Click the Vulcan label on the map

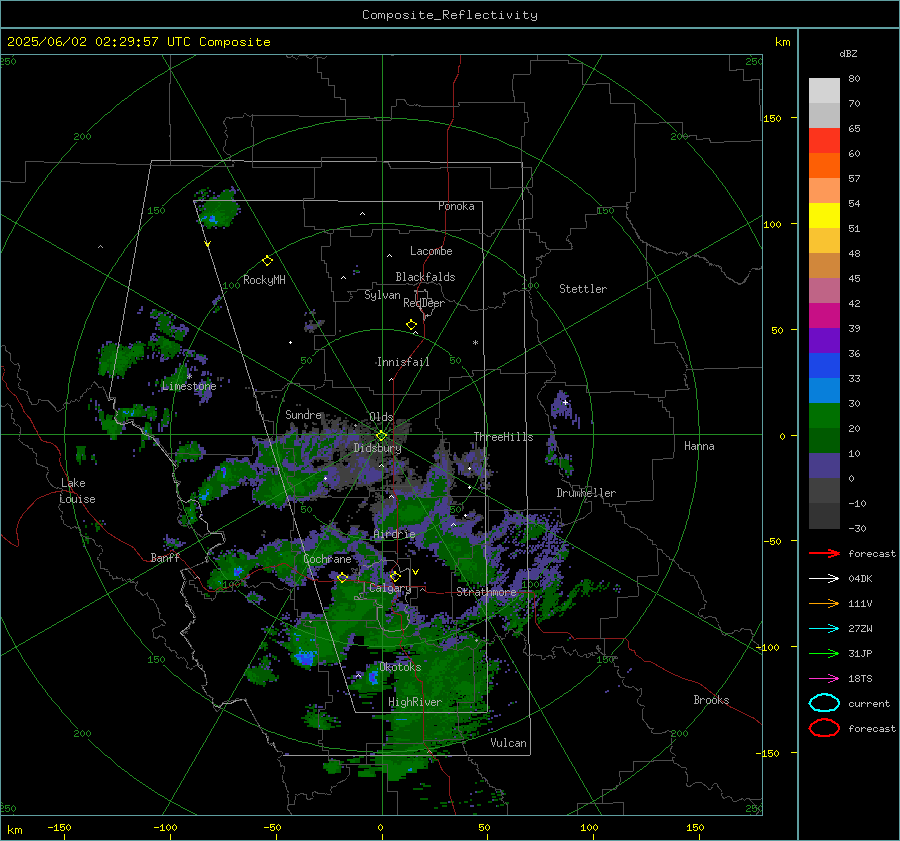point(509,743)
